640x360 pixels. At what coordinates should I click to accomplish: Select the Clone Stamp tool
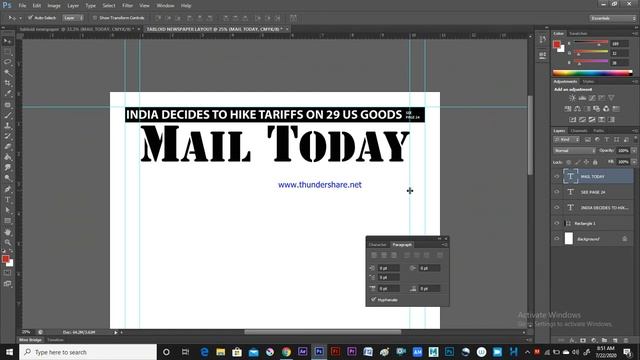point(7,126)
